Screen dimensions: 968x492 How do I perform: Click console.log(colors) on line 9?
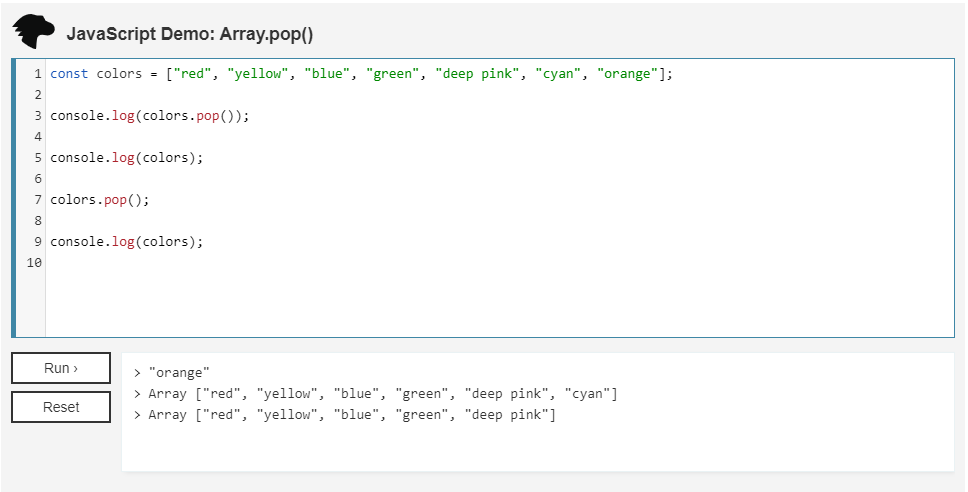point(126,242)
